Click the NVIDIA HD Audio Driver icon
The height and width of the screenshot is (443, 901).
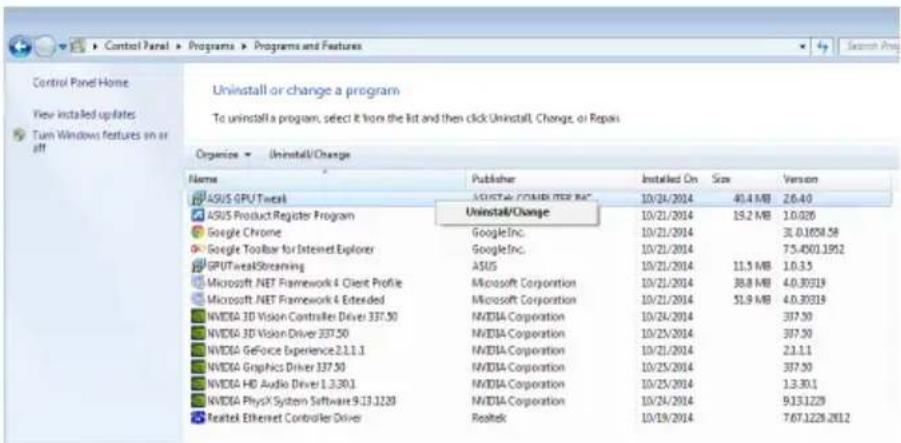coord(197,384)
